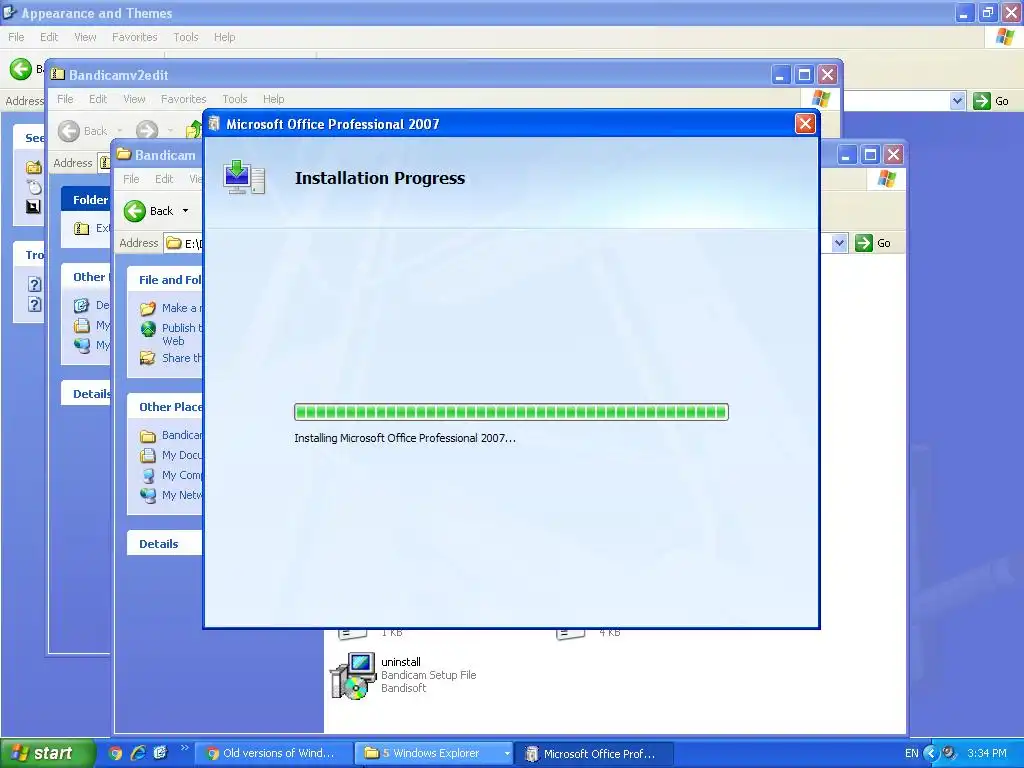Expand the Quick Launch overflow chevron
This screenshot has width=1024, height=768.
click(x=184, y=748)
